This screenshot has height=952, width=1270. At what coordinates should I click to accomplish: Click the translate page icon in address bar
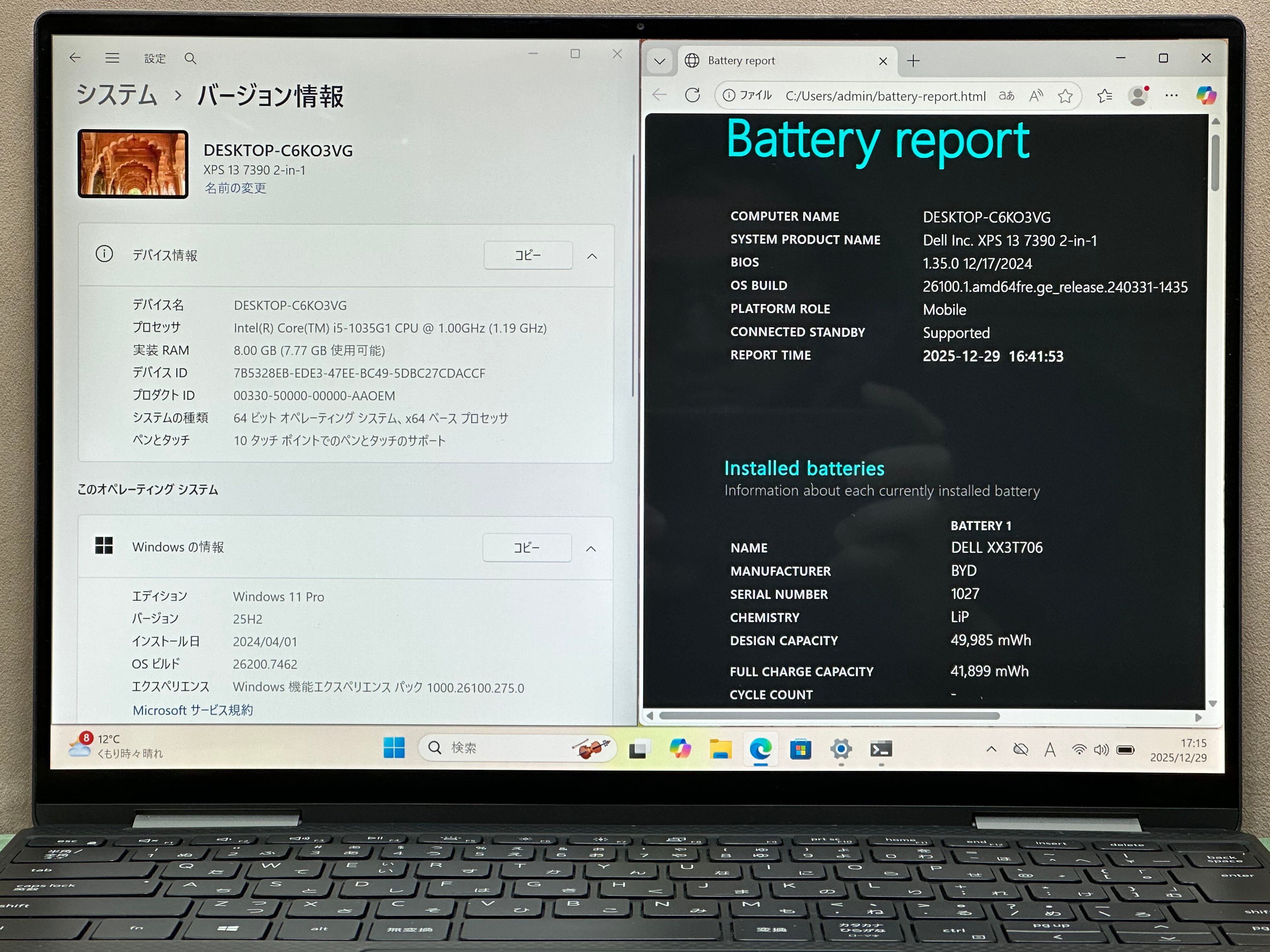(1006, 96)
